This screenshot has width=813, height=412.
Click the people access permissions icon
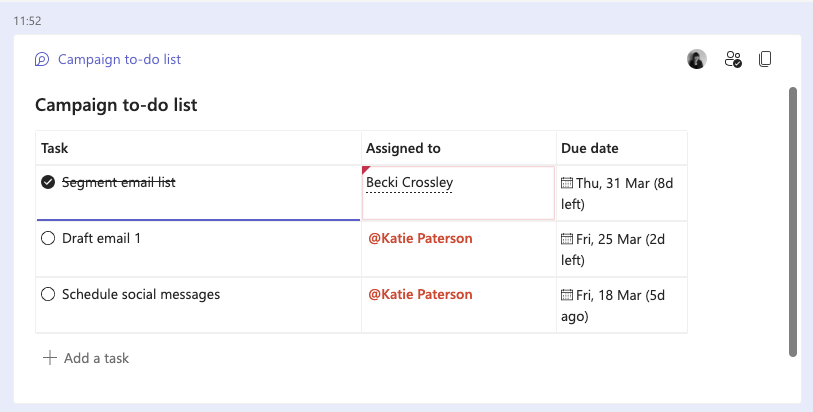tap(733, 59)
